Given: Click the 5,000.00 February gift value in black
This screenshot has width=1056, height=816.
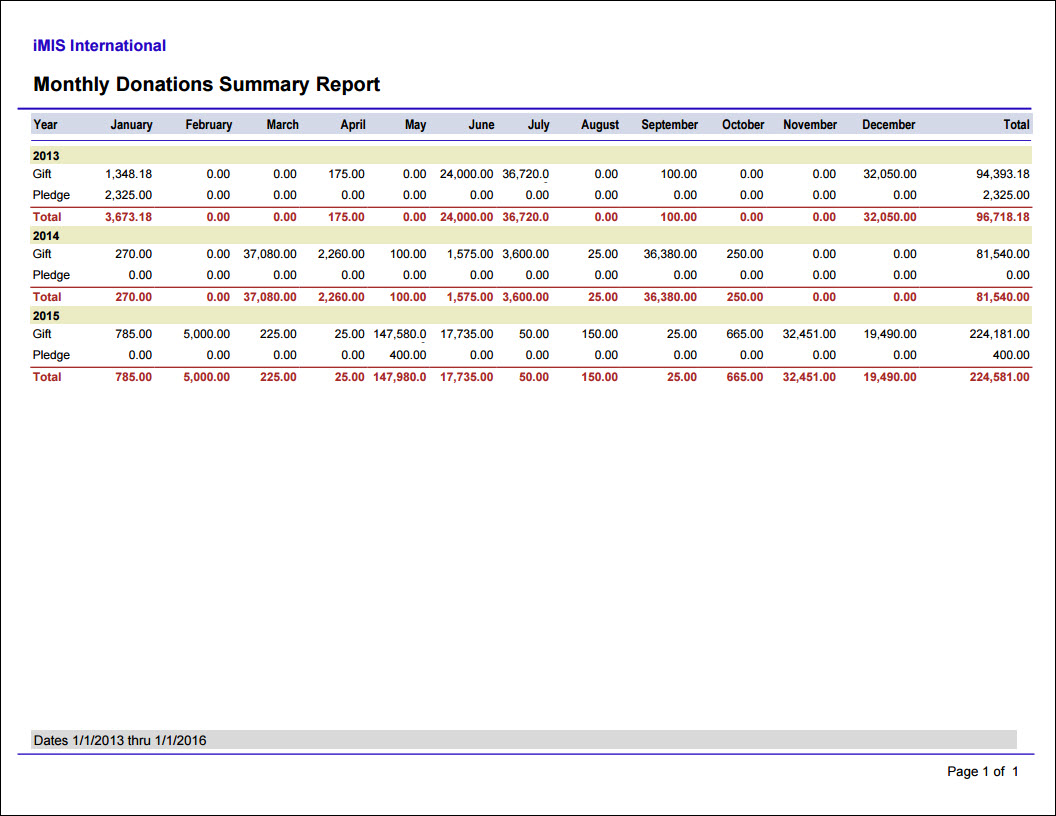Looking at the screenshot, I should 207,334.
